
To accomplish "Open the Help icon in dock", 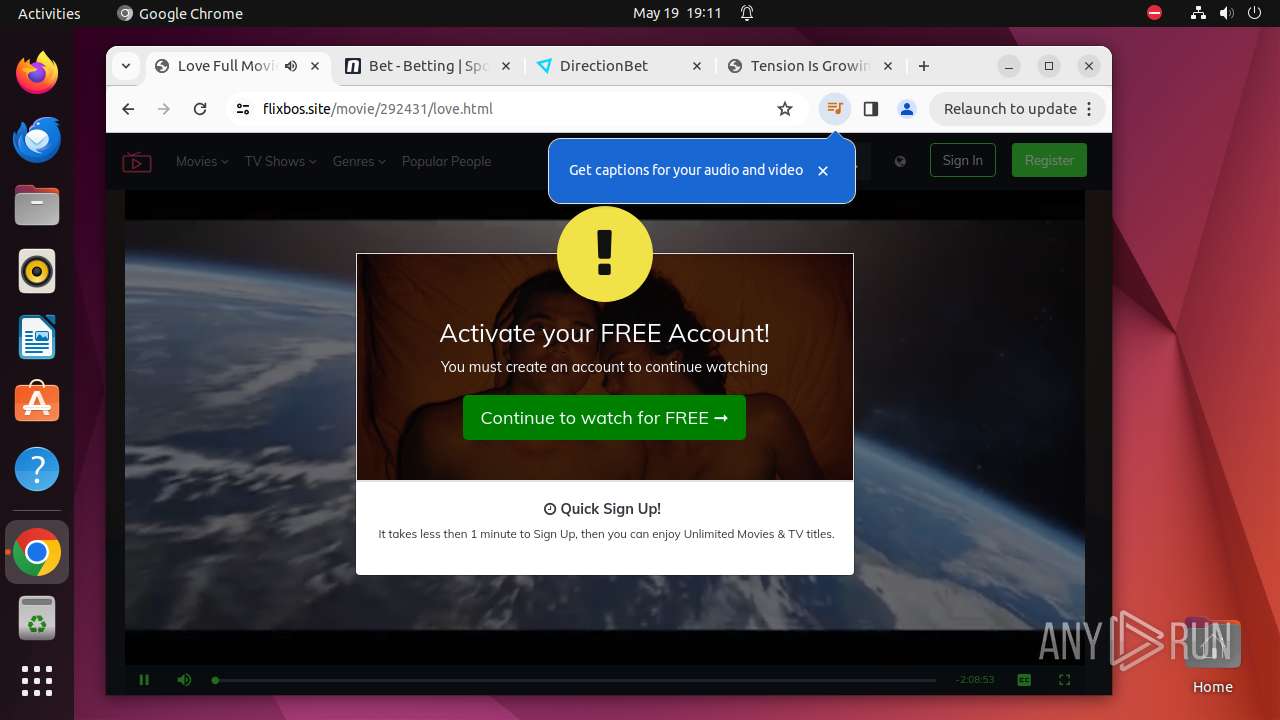I will 37,469.
